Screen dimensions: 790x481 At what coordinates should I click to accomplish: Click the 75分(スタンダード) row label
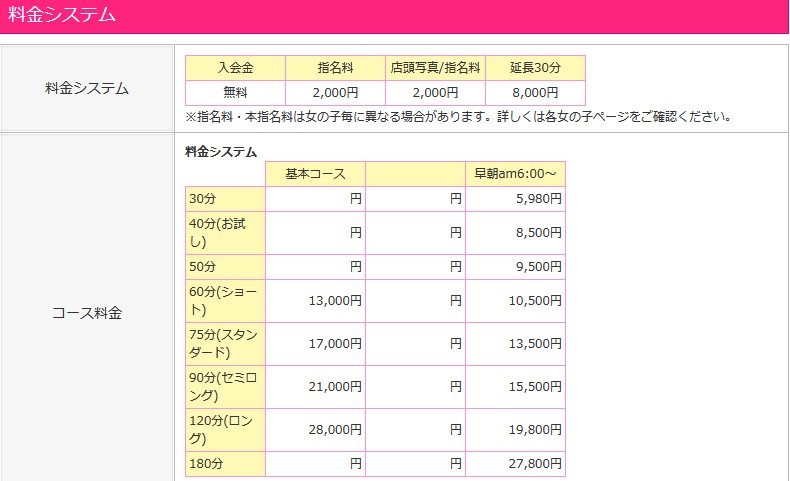tap(225, 344)
